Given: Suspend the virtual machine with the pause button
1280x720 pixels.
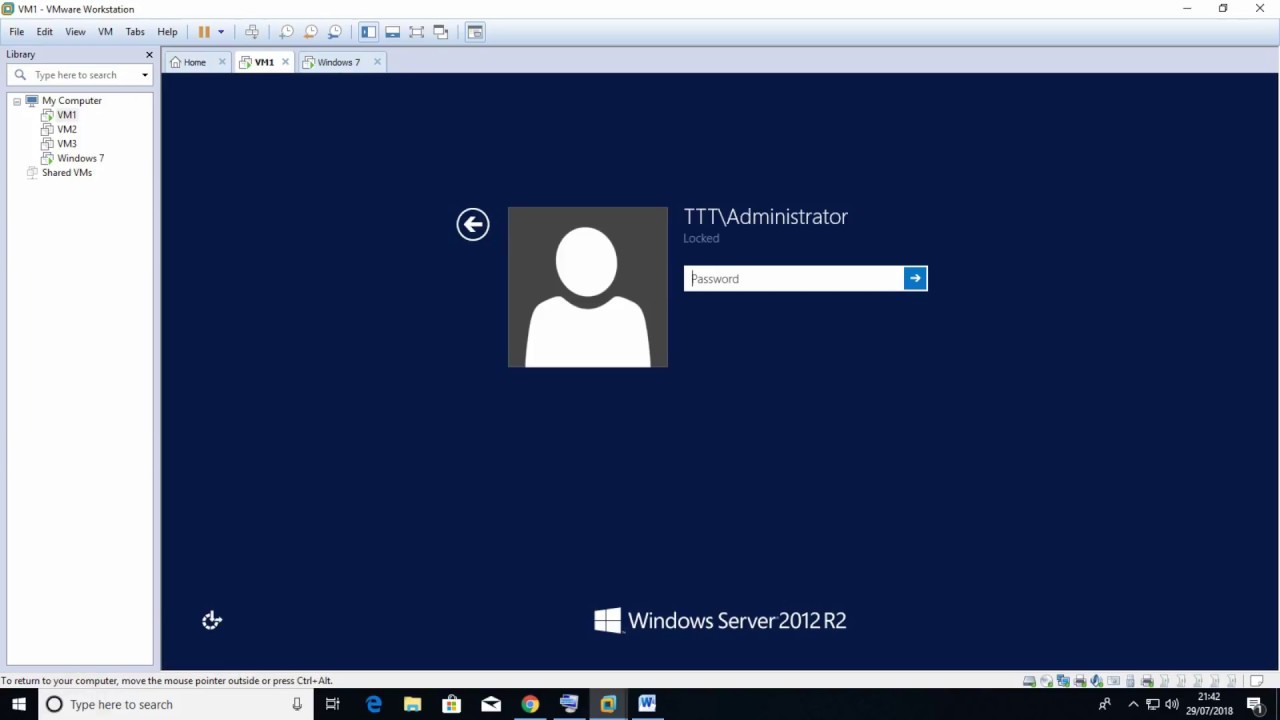Looking at the screenshot, I should click(204, 32).
